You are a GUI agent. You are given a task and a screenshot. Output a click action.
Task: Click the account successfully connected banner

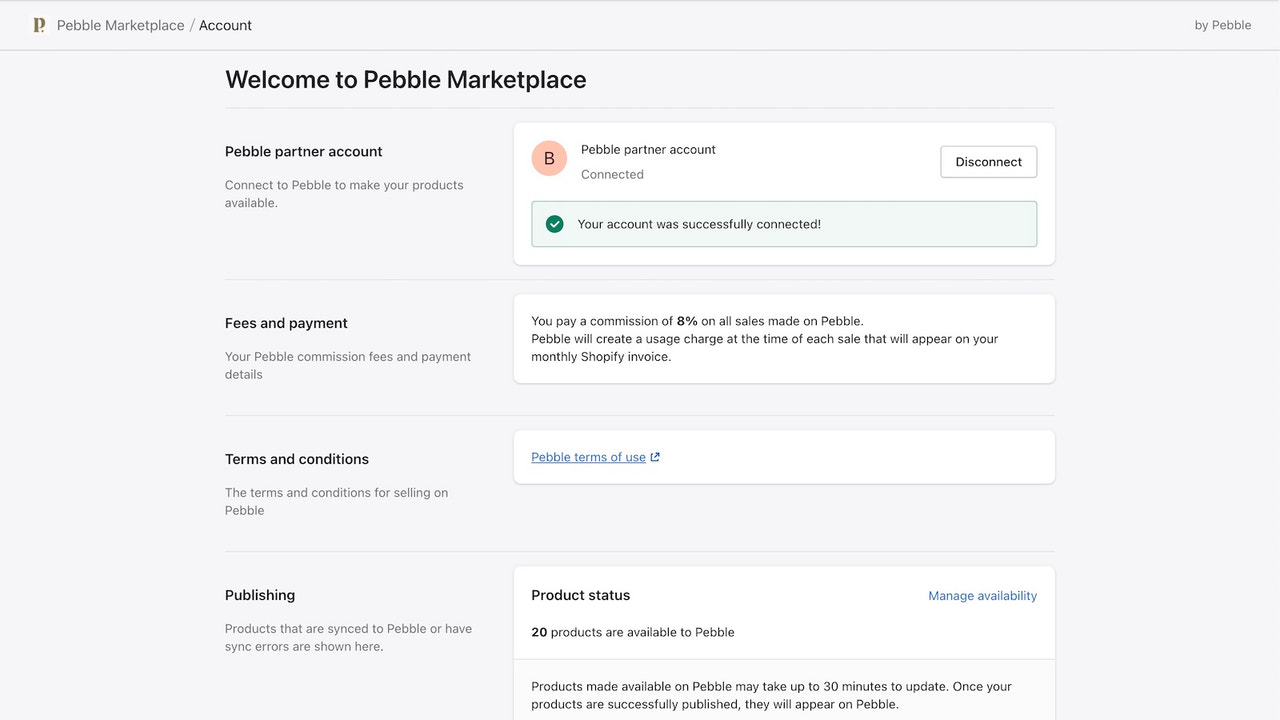coord(784,223)
